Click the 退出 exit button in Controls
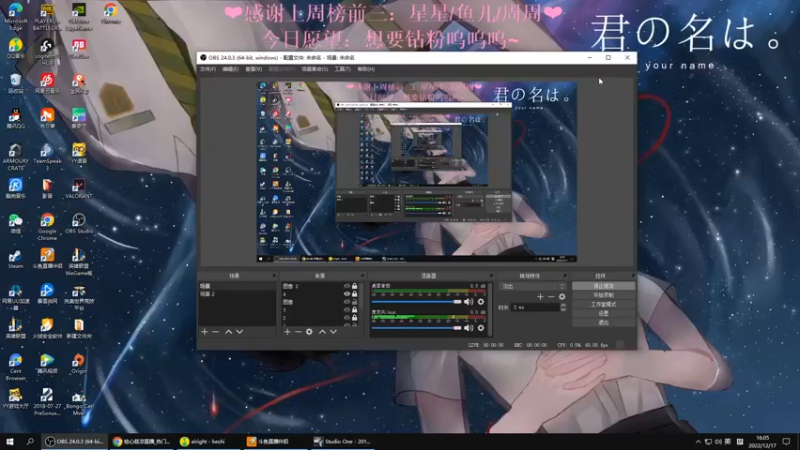This screenshot has width=800, height=450. (604, 322)
